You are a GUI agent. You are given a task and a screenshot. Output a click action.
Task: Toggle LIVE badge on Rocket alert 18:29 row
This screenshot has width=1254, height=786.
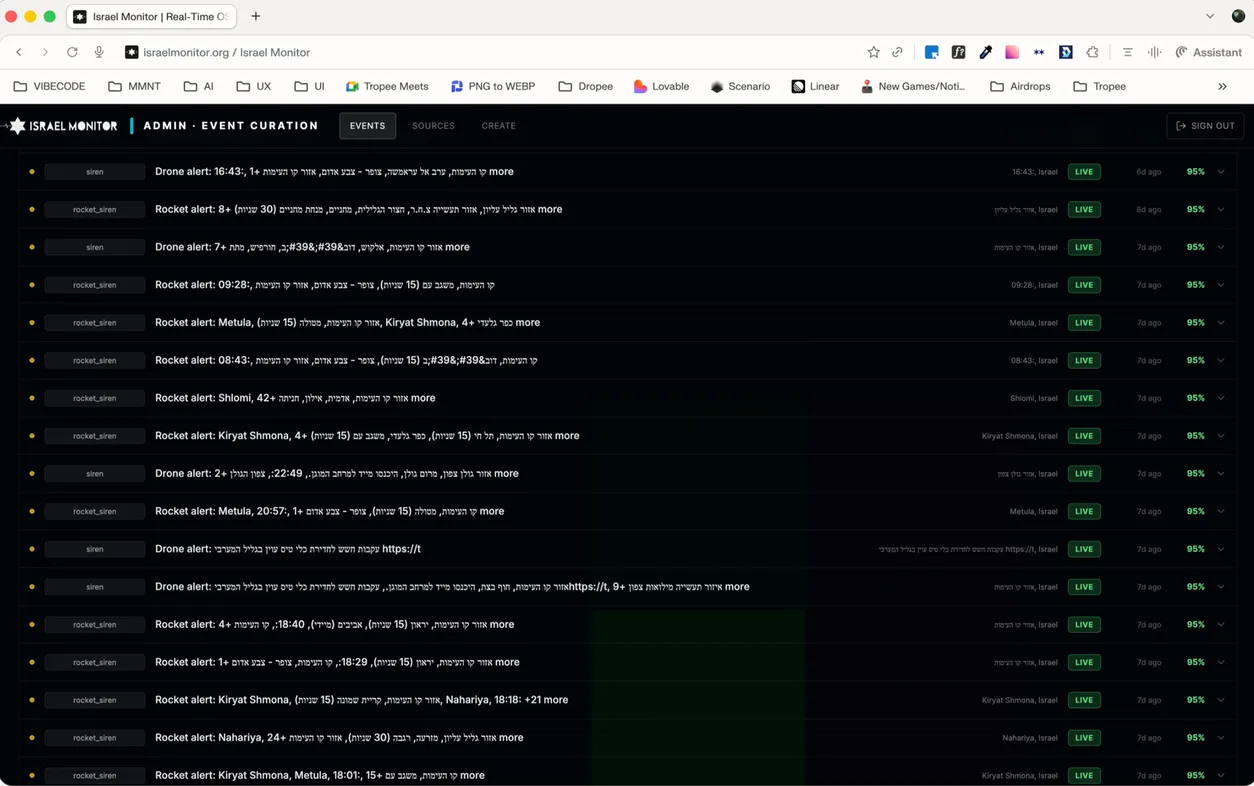(1084, 662)
